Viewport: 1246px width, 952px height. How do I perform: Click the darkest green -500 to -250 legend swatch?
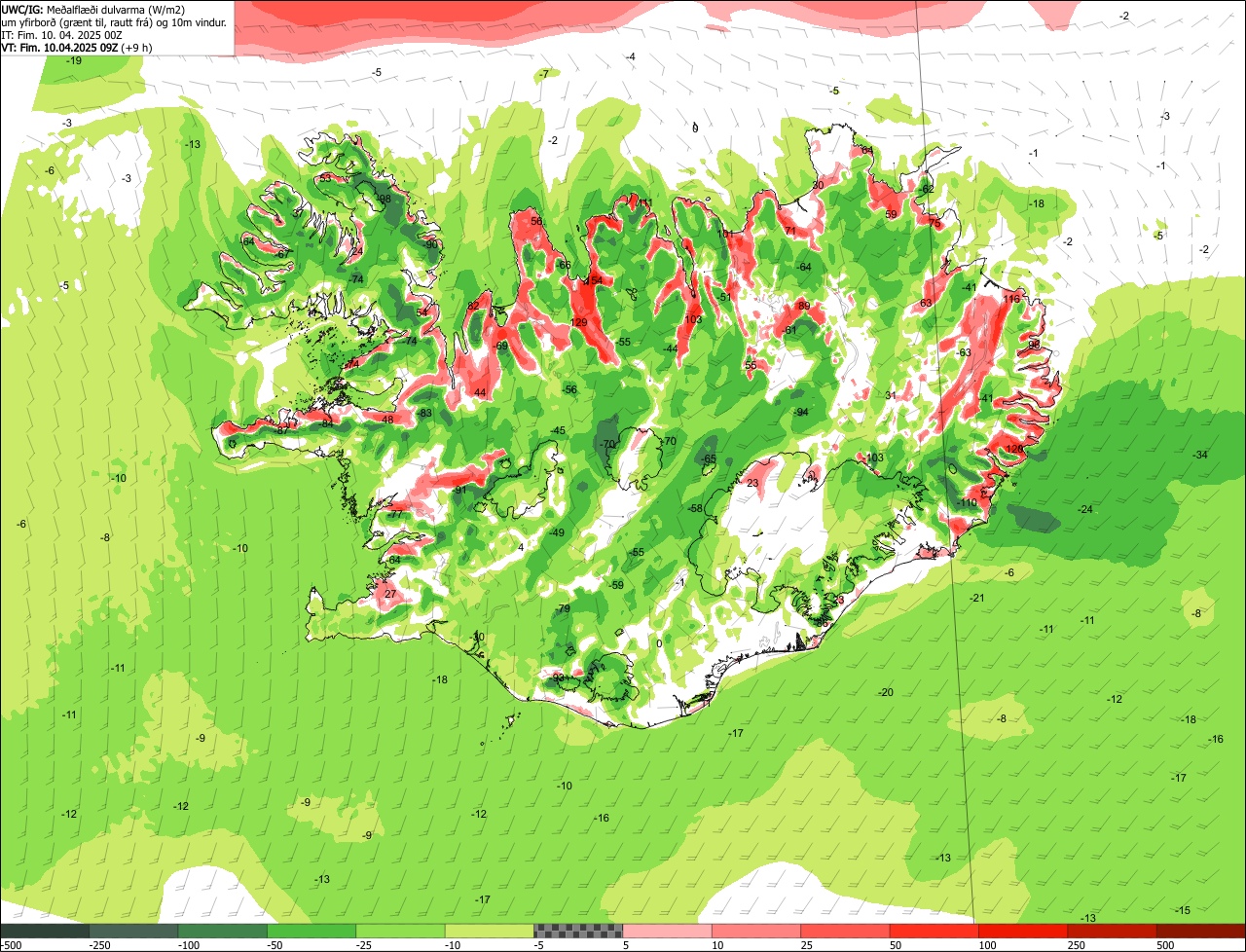[45, 931]
